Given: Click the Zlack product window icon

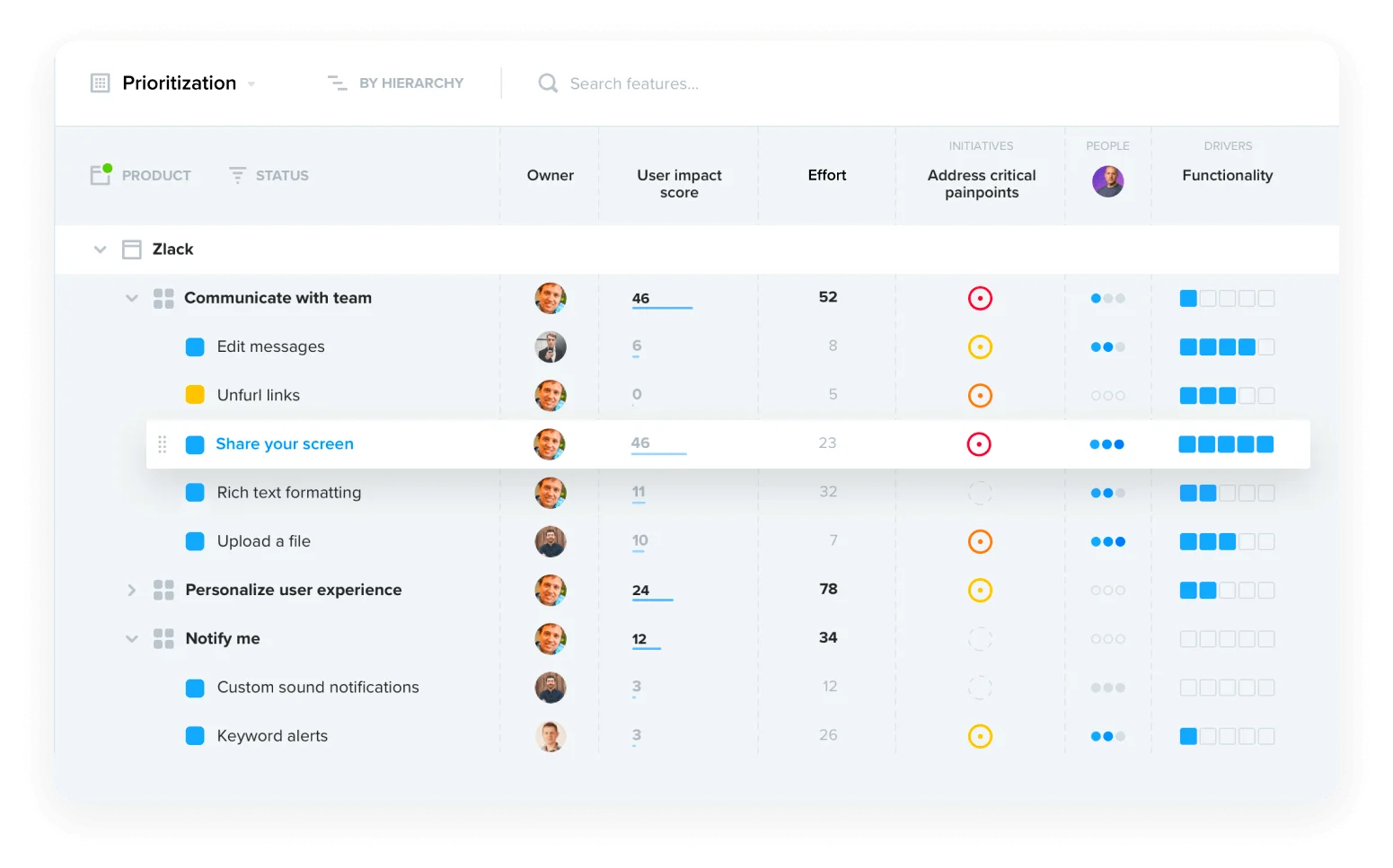Looking at the screenshot, I should click(132, 250).
